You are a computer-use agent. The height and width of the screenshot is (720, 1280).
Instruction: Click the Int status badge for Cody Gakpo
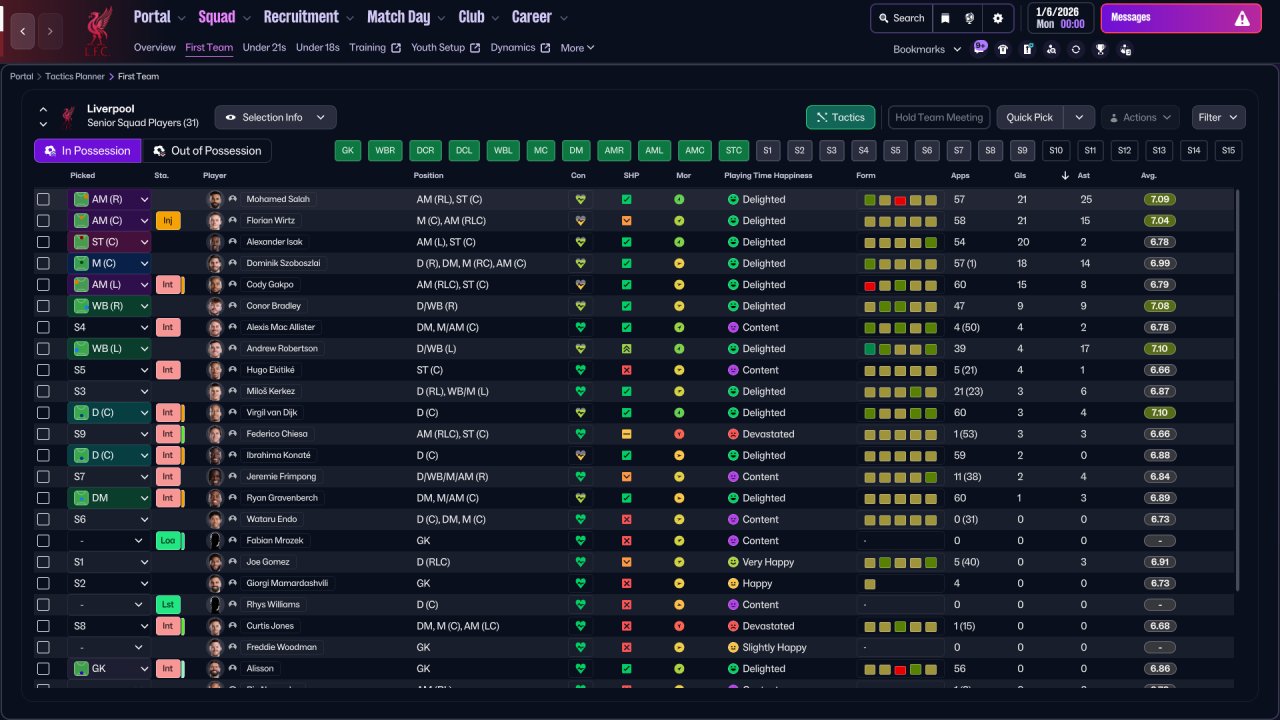[x=168, y=285]
